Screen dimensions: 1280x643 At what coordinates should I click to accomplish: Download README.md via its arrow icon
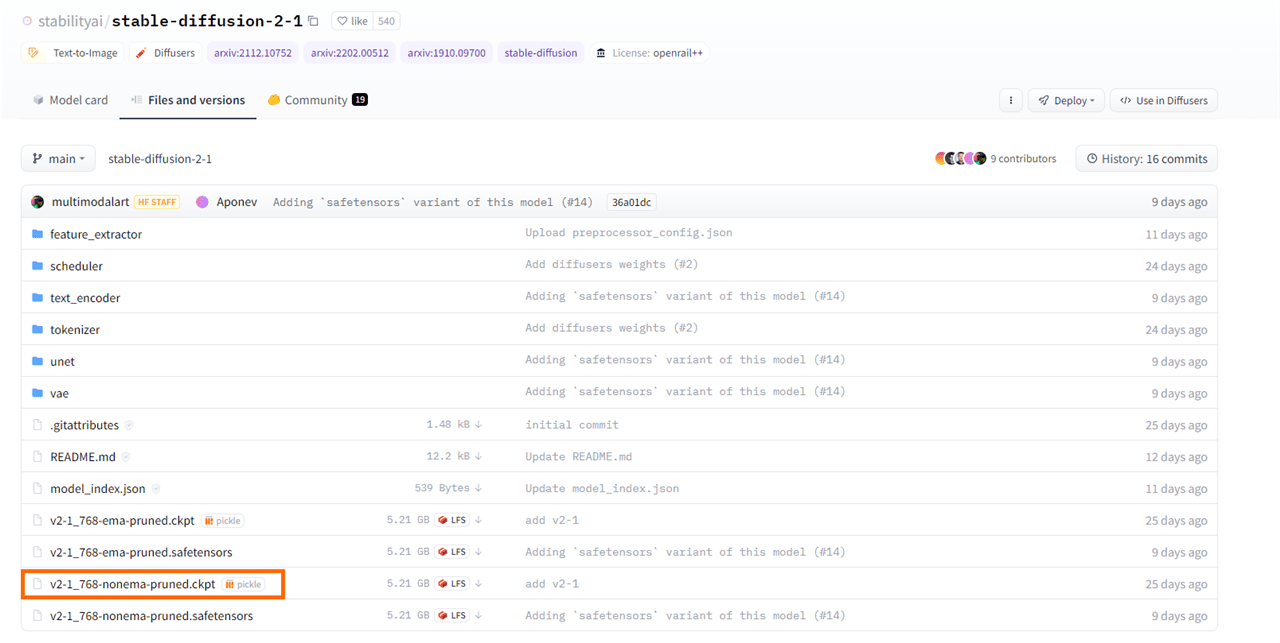[479, 457]
